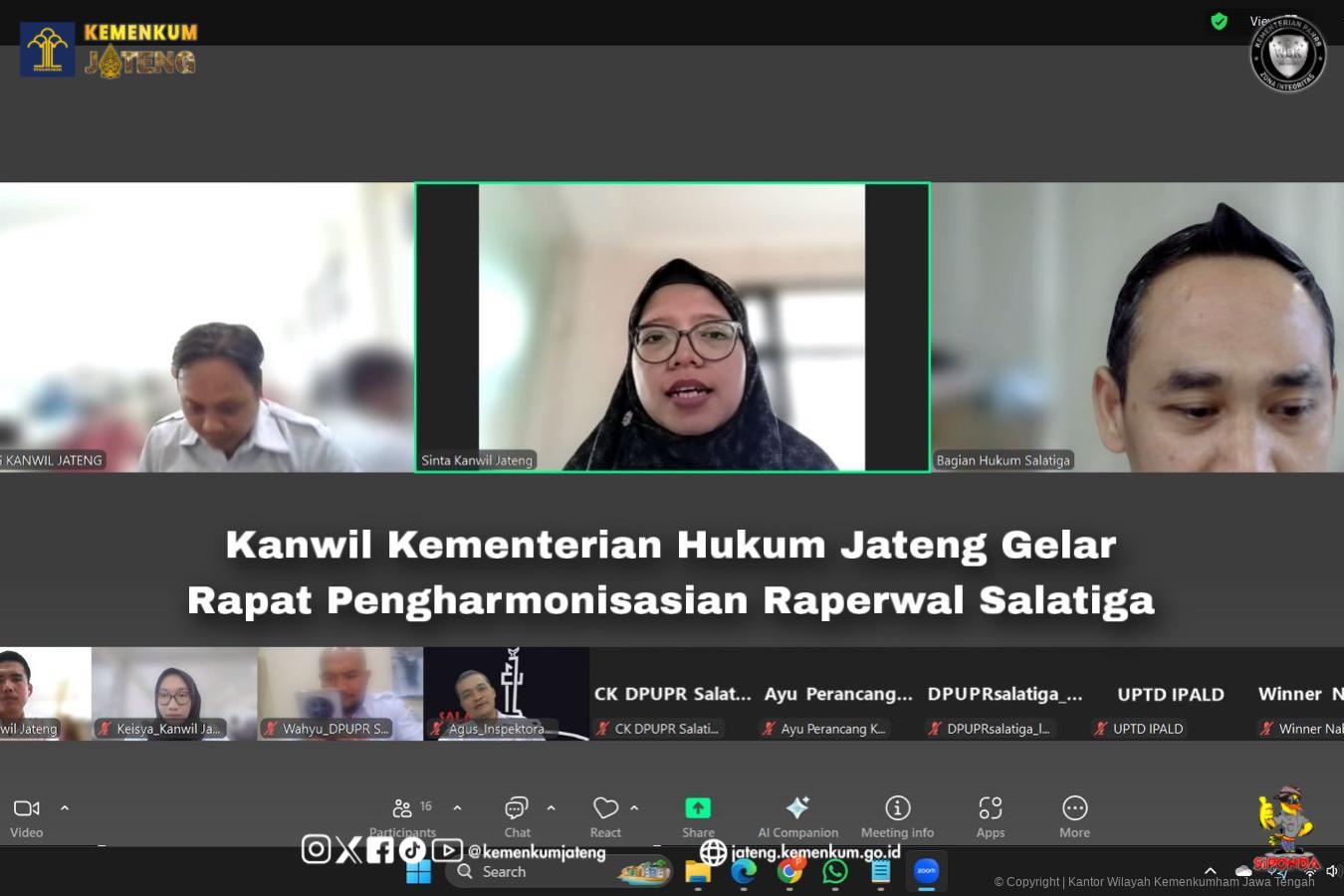Expand the Participants options chevron
The image size is (1344, 896).
(x=457, y=808)
